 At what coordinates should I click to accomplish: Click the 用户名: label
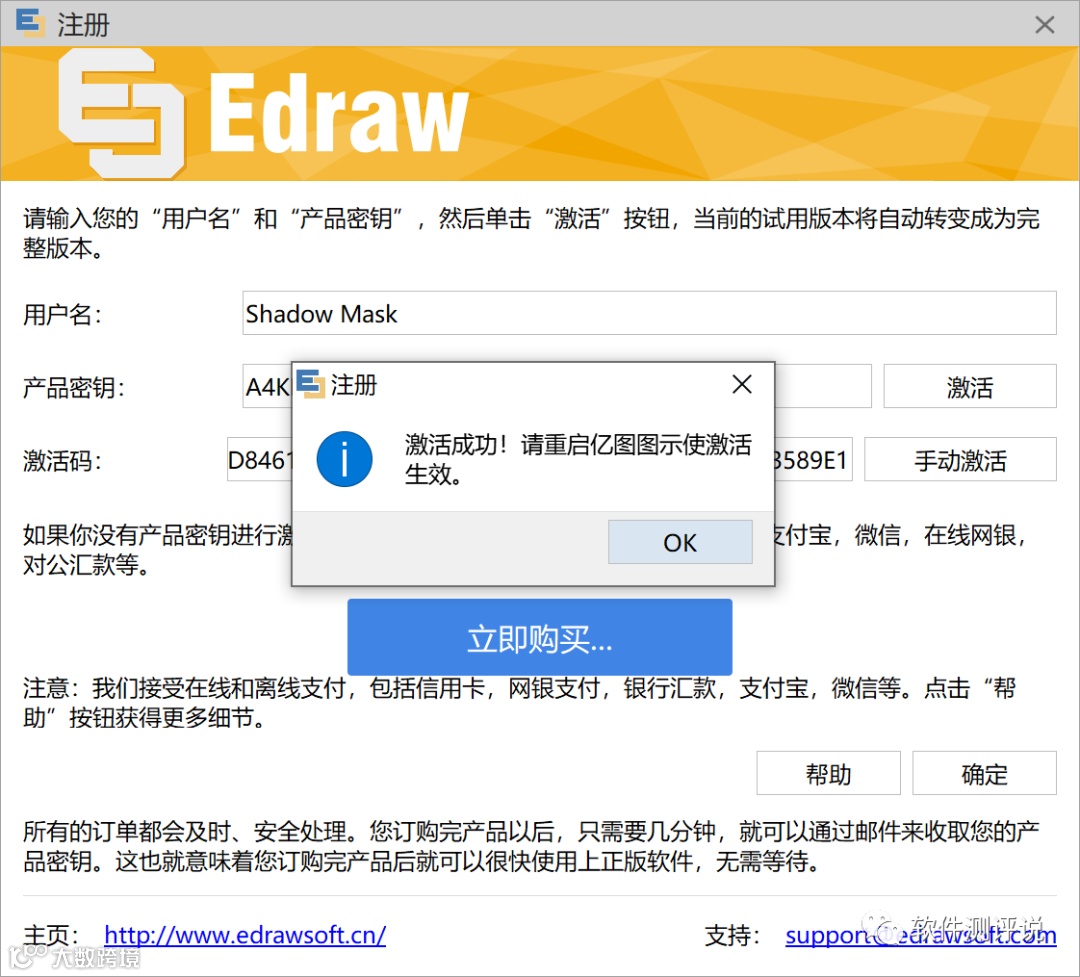pyautogui.click(x=62, y=315)
